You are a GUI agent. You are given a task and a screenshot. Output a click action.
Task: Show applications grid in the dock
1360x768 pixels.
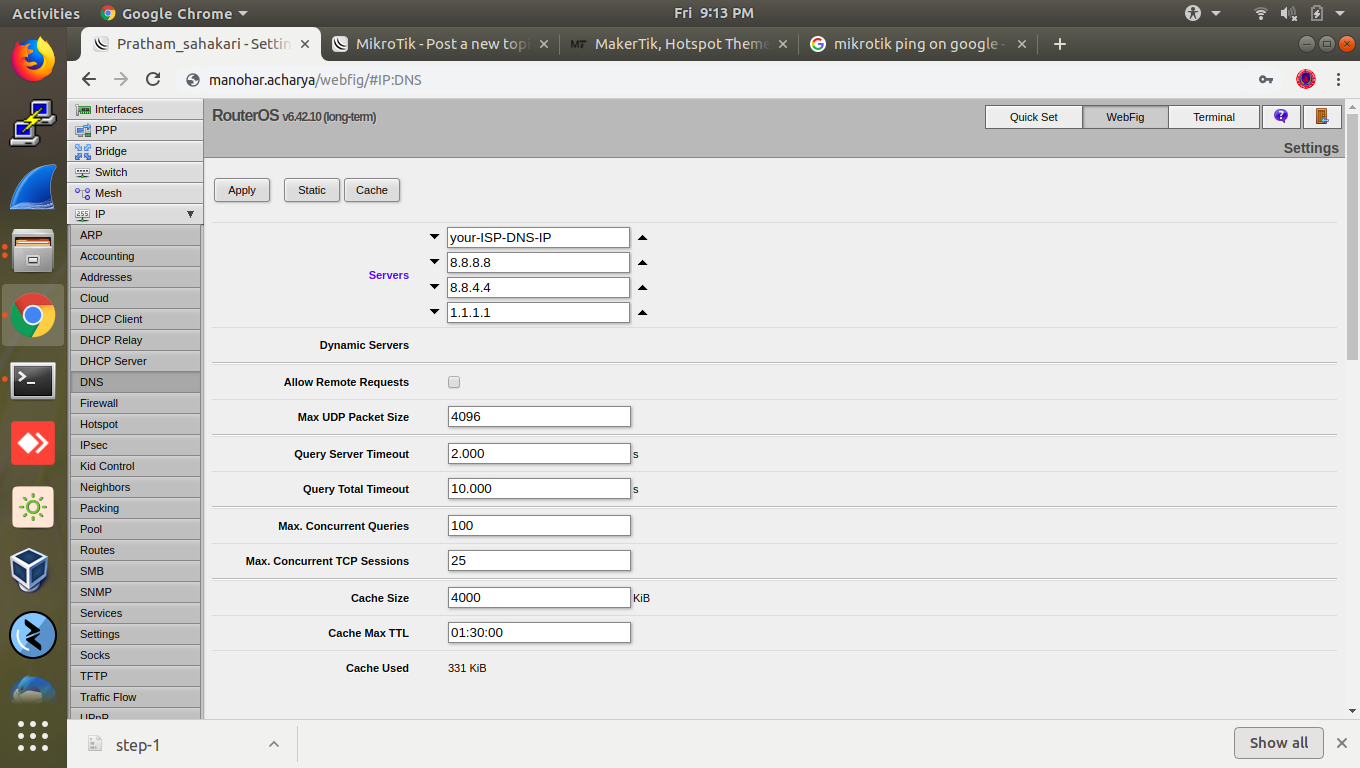[33, 736]
